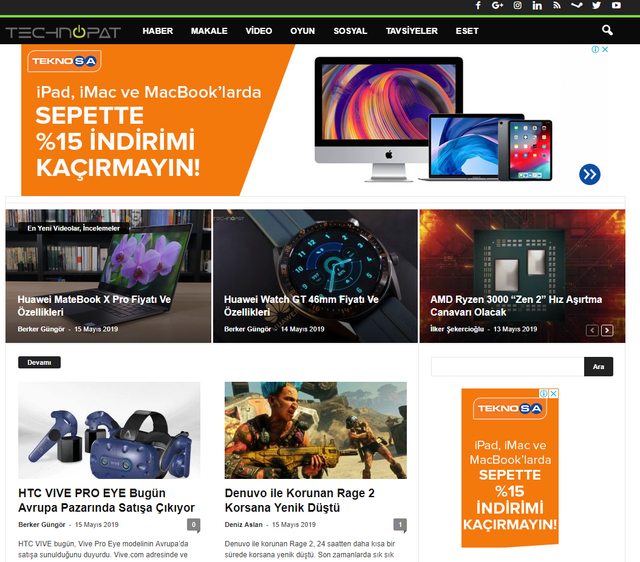Open the YouTube icon in header

click(x=616, y=5)
